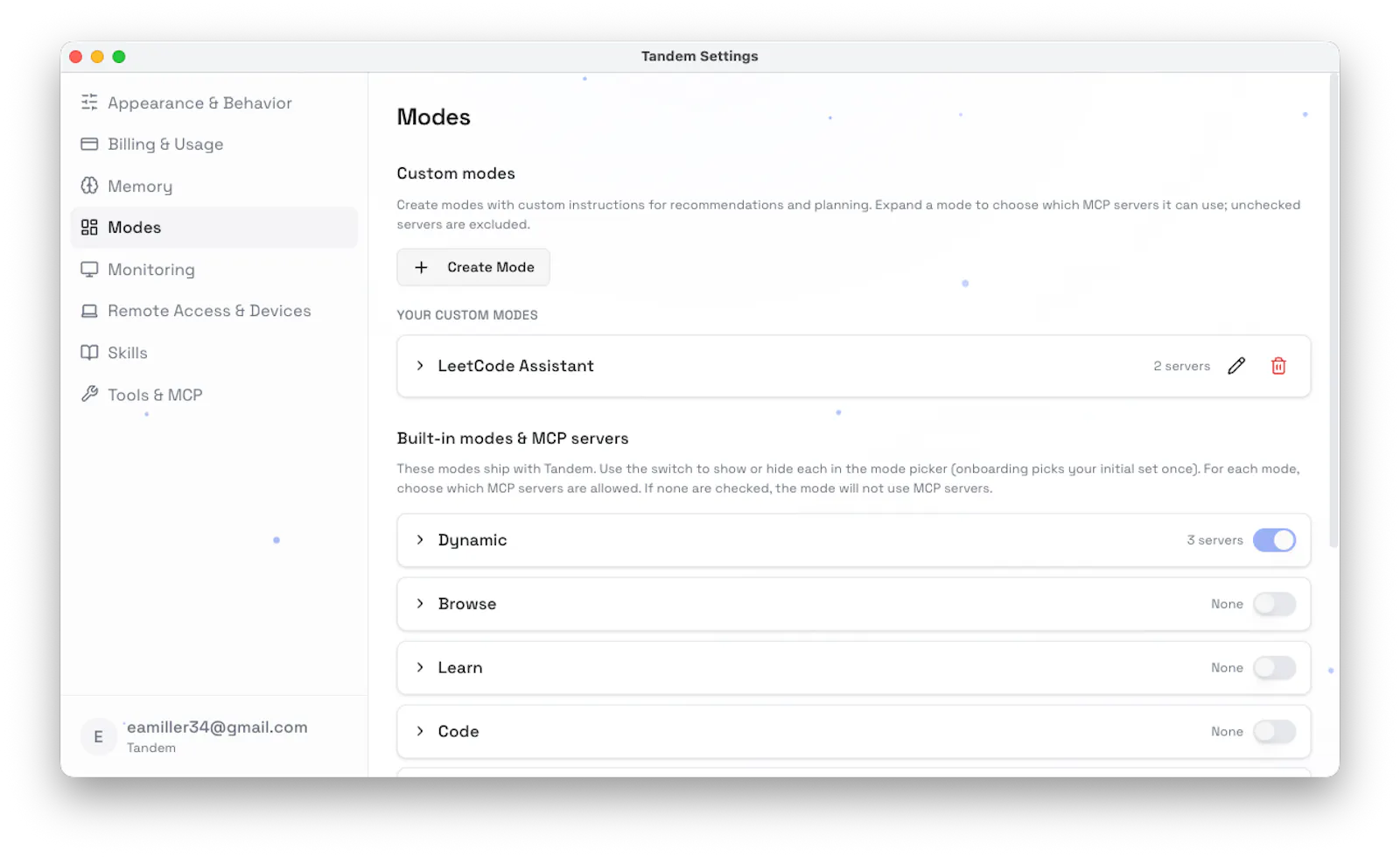Go to Memory settings
This screenshot has width=1400, height=857.
[213, 186]
